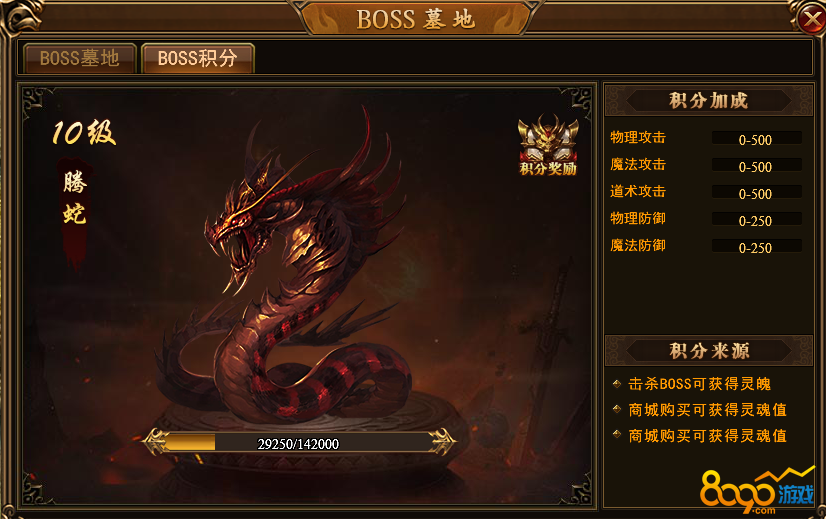826x519 pixels.
Task: Click the diamond bullet beside 击杀BOSS可获得灵魄
Action: click(x=617, y=384)
